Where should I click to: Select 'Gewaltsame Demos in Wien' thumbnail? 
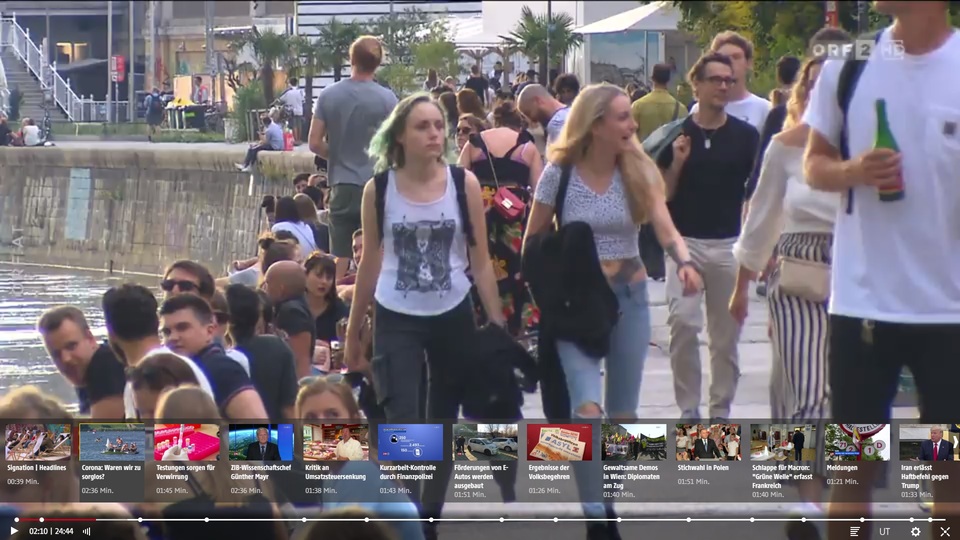tap(634, 442)
